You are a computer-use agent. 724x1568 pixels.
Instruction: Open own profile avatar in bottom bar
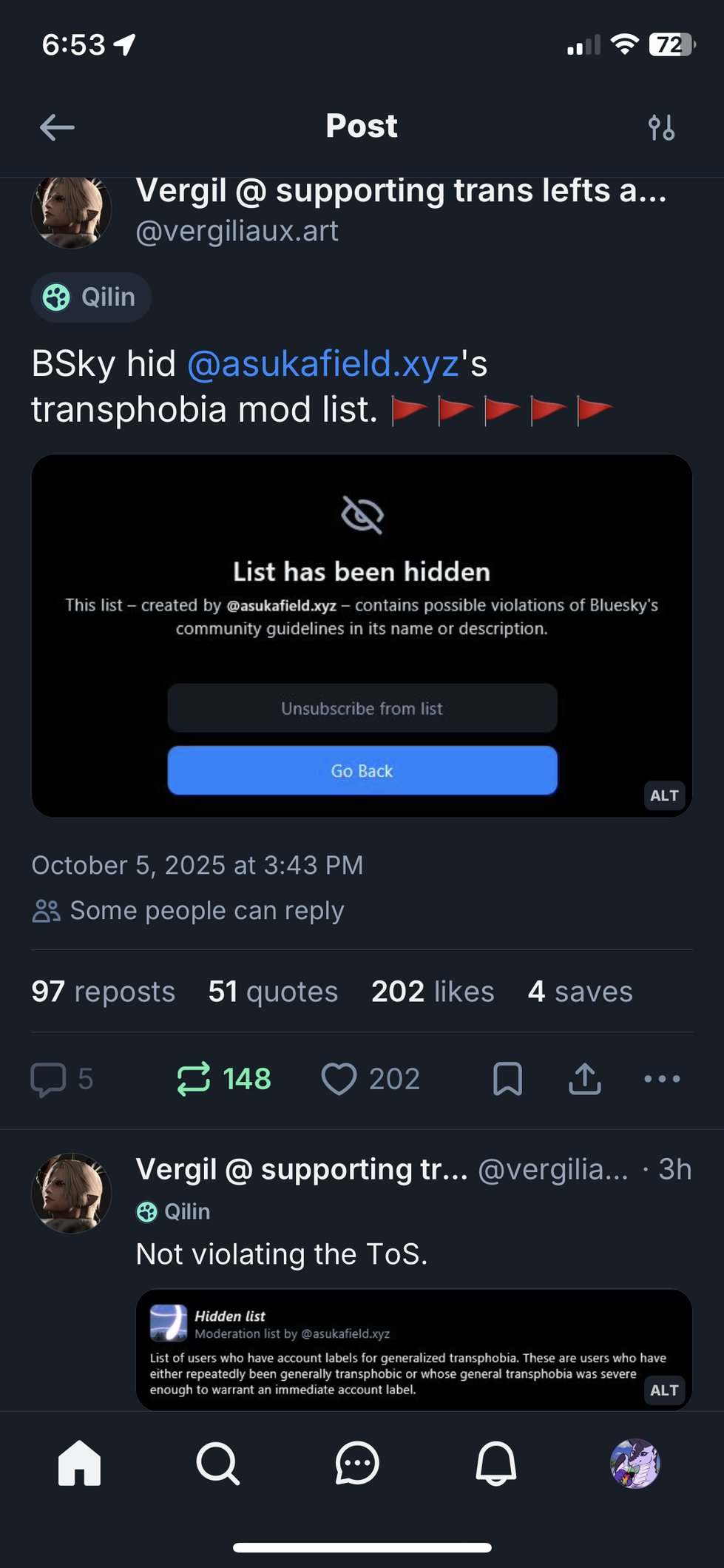point(635,1463)
